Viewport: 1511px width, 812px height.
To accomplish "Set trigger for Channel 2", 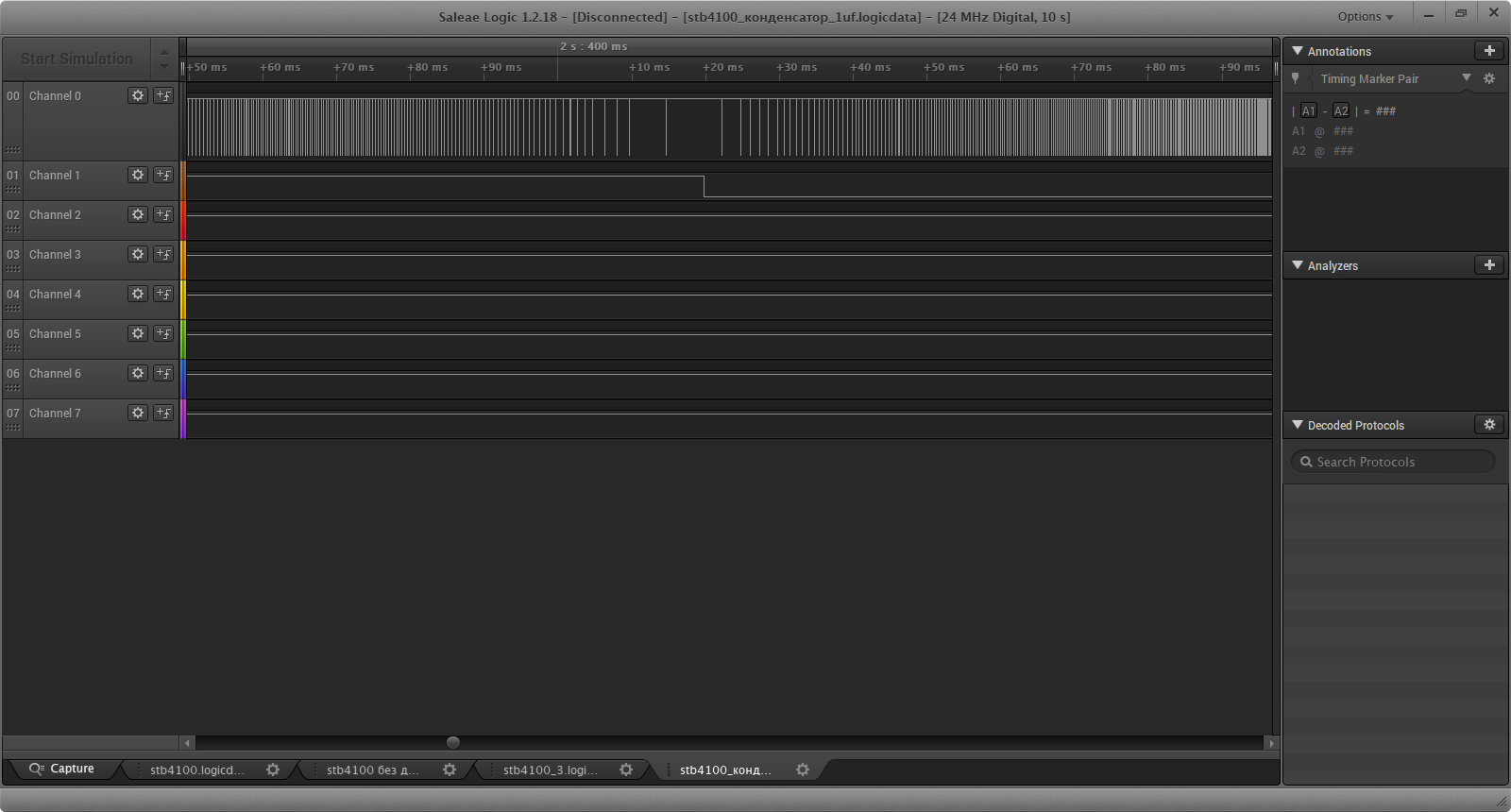I will pos(163,214).
